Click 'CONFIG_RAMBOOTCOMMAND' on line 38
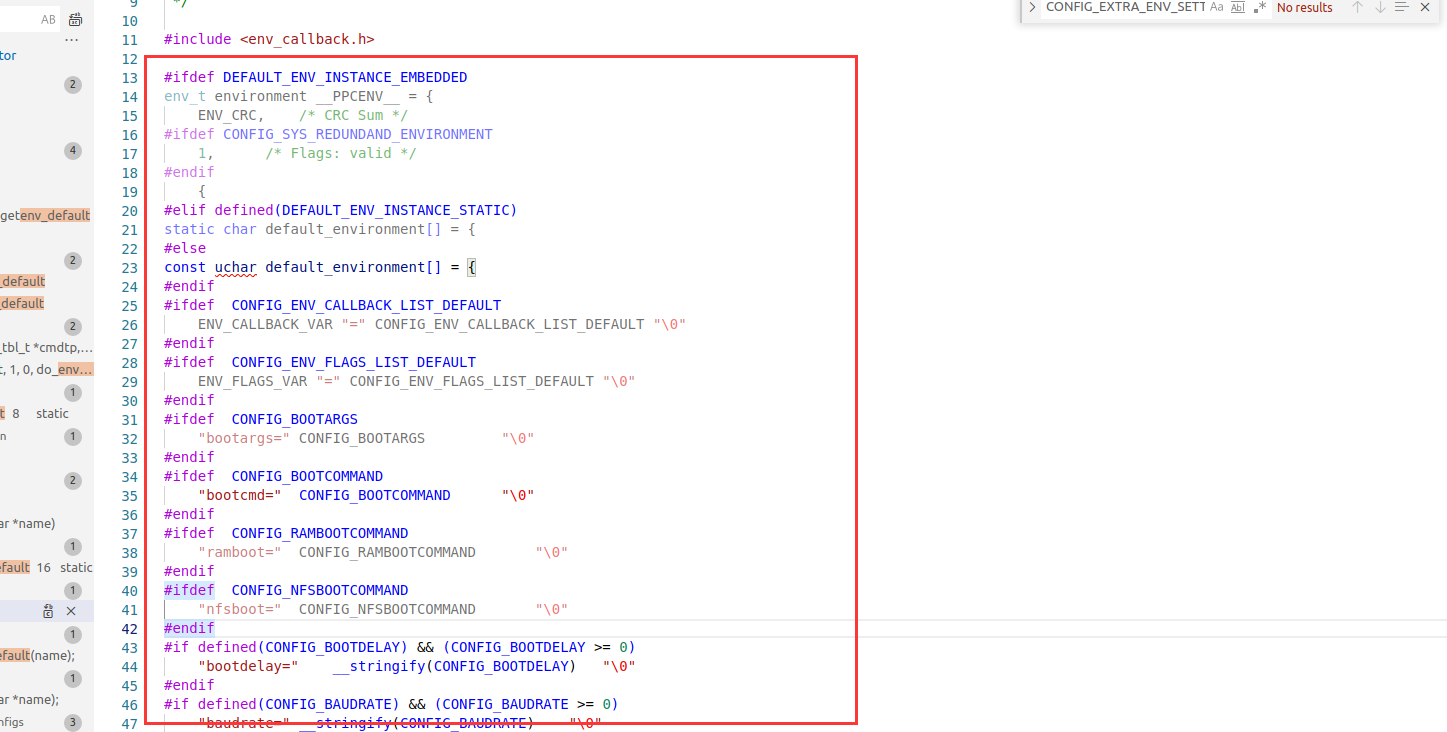Image resolution: width=1447 pixels, height=732 pixels. click(387, 553)
